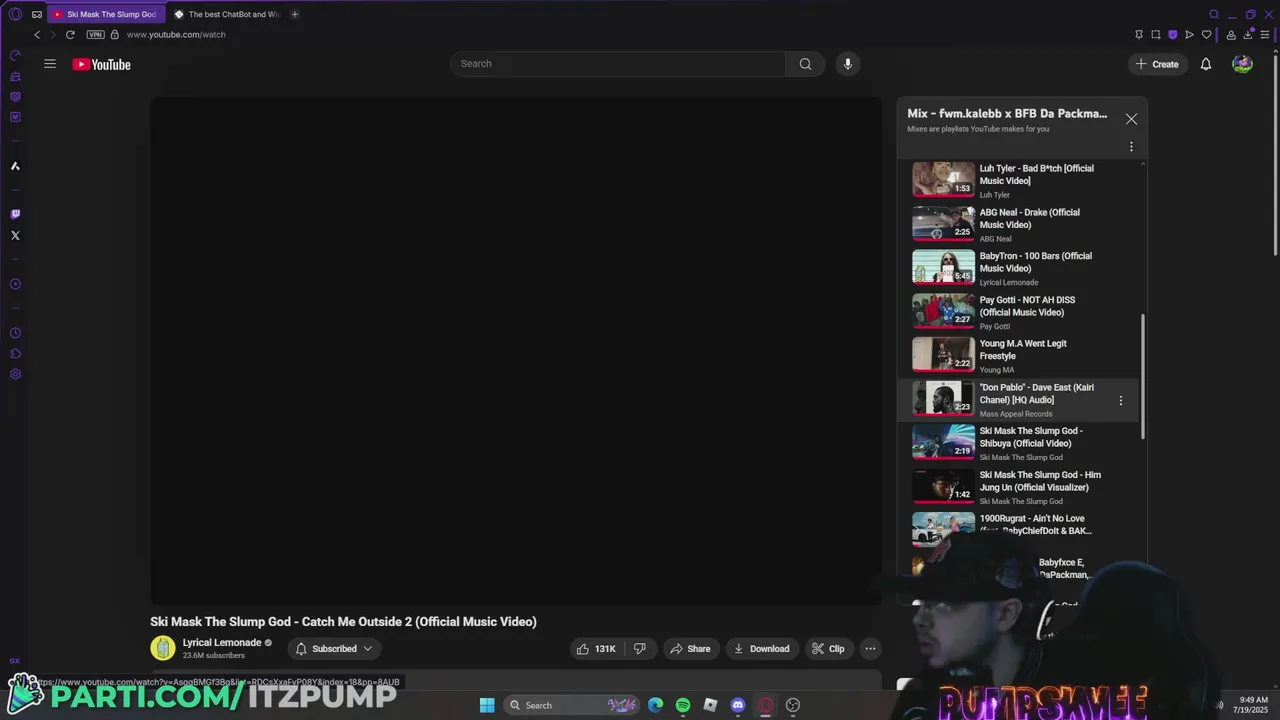
Task: Open GX Control speedometer sidebar icon
Action: coord(15,55)
